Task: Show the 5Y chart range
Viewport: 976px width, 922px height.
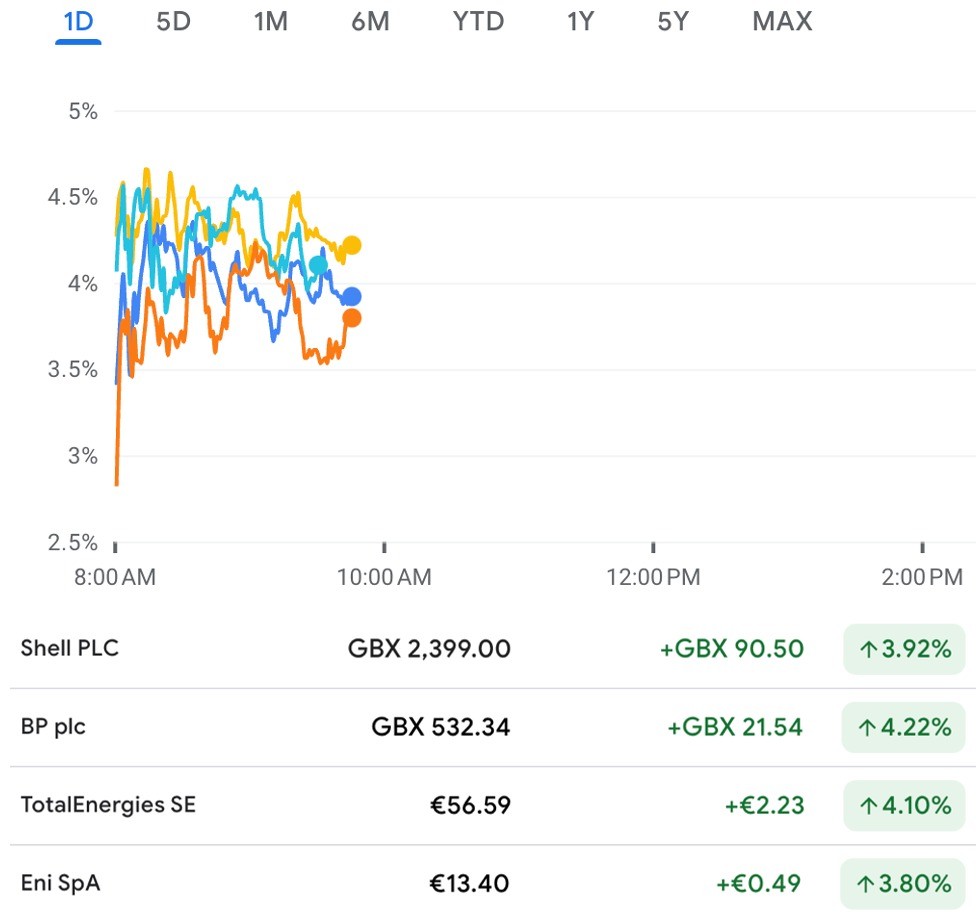Action: [x=673, y=22]
